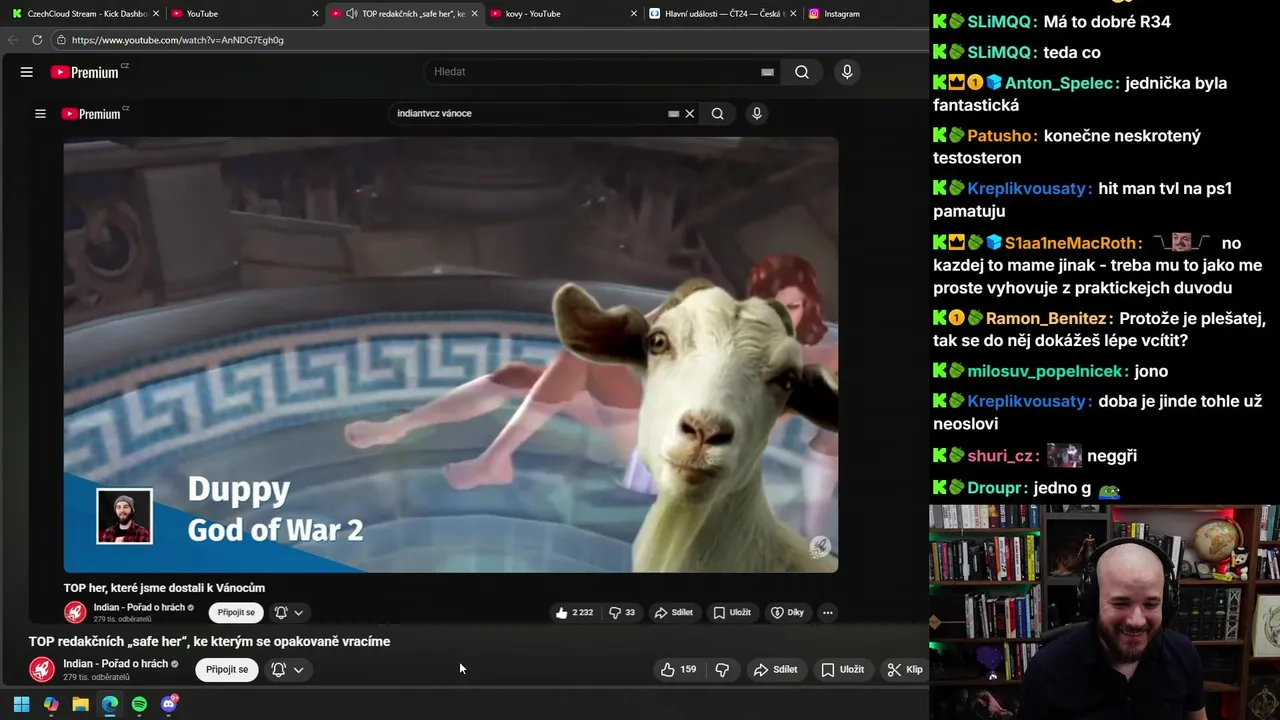Open the inner YouTube hamburger menu beside Premium logo
This screenshot has height=720, width=1280.
tap(40, 114)
